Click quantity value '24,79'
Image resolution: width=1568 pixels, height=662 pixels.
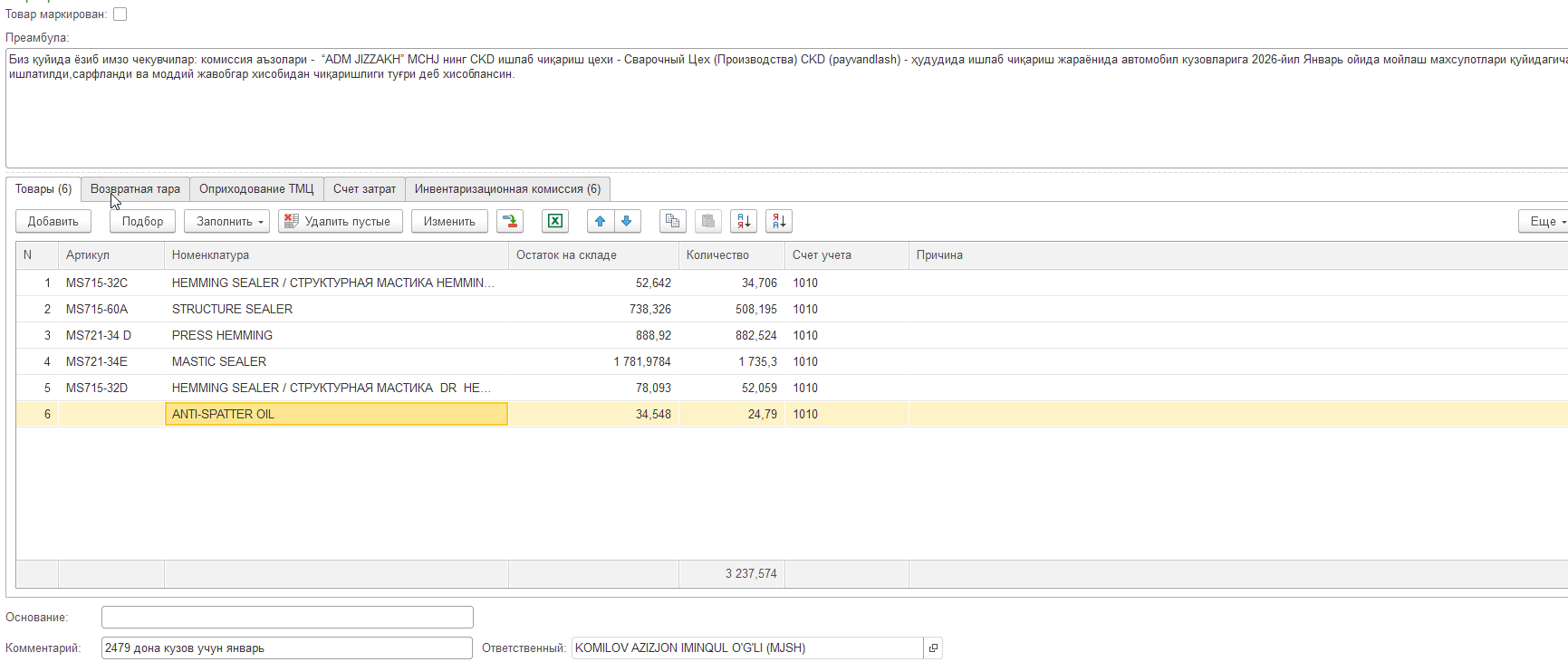pyautogui.click(x=763, y=415)
